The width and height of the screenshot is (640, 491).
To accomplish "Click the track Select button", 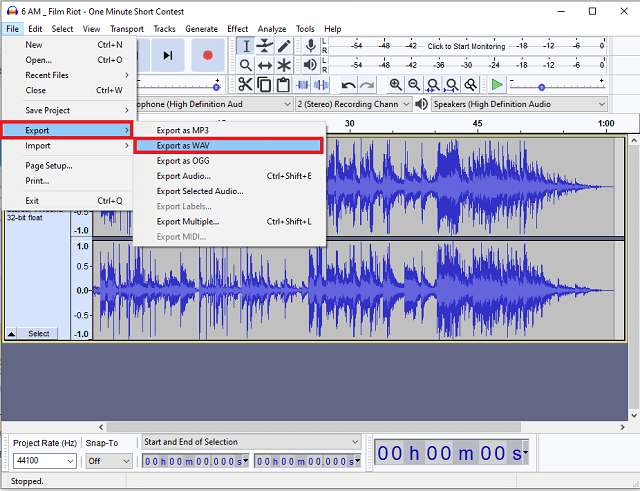I will [39, 333].
